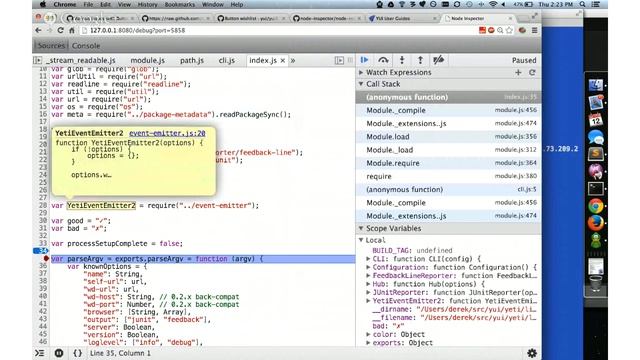
Task: Click the BUILD_TAG undefined variable
Action: coord(412,251)
